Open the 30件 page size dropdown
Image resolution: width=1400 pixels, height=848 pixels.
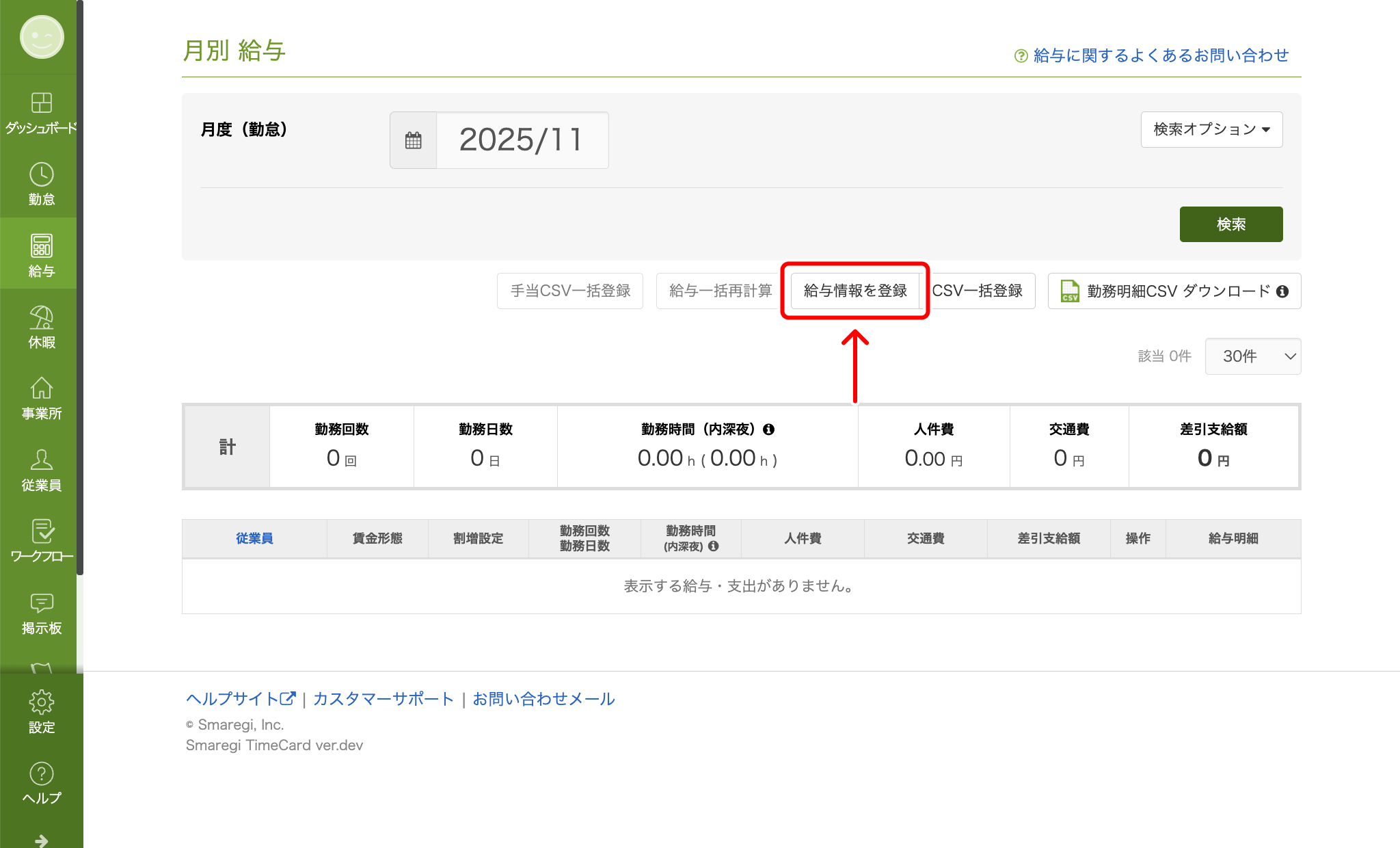1252,356
